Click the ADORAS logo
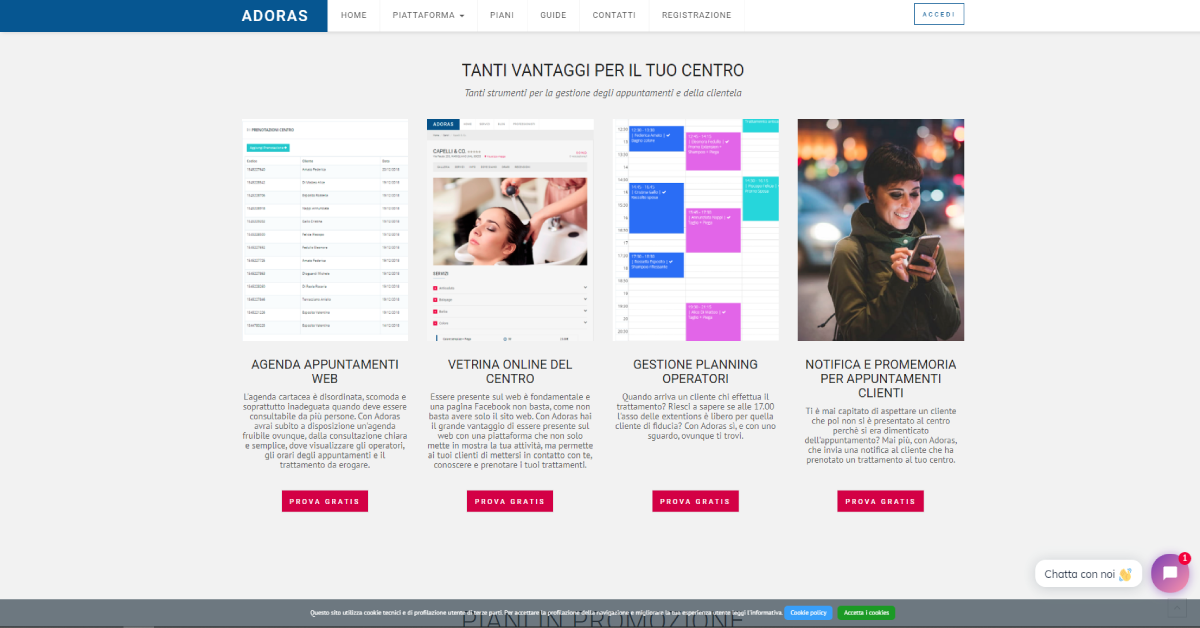1200x628 pixels. (x=275, y=16)
